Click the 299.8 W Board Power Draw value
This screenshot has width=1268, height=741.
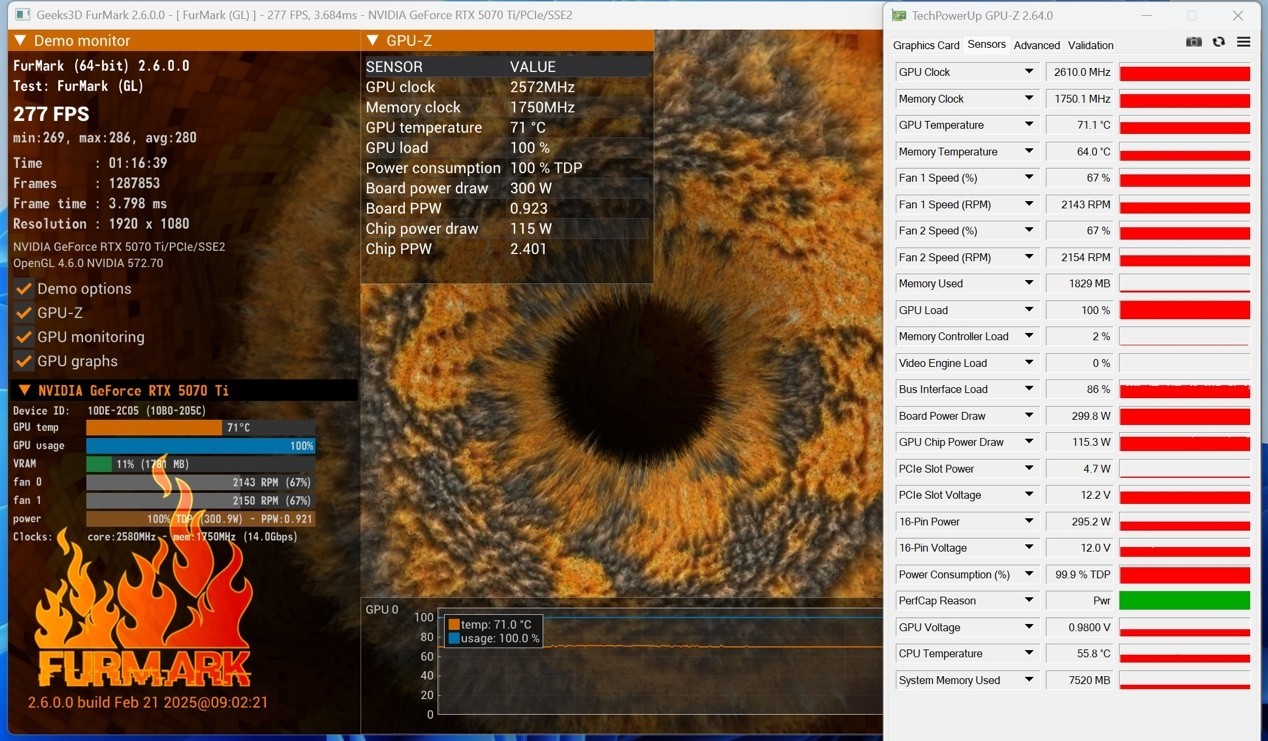click(x=1079, y=415)
